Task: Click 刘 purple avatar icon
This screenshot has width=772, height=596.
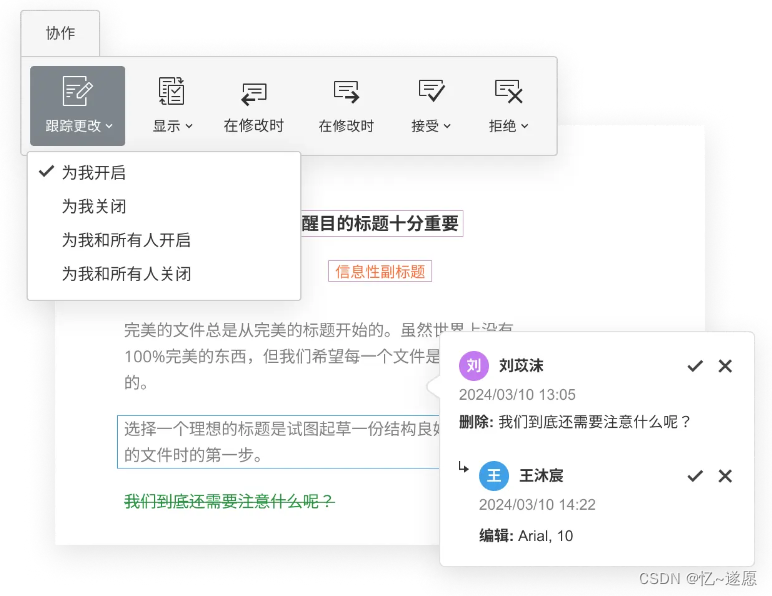Action: (474, 366)
